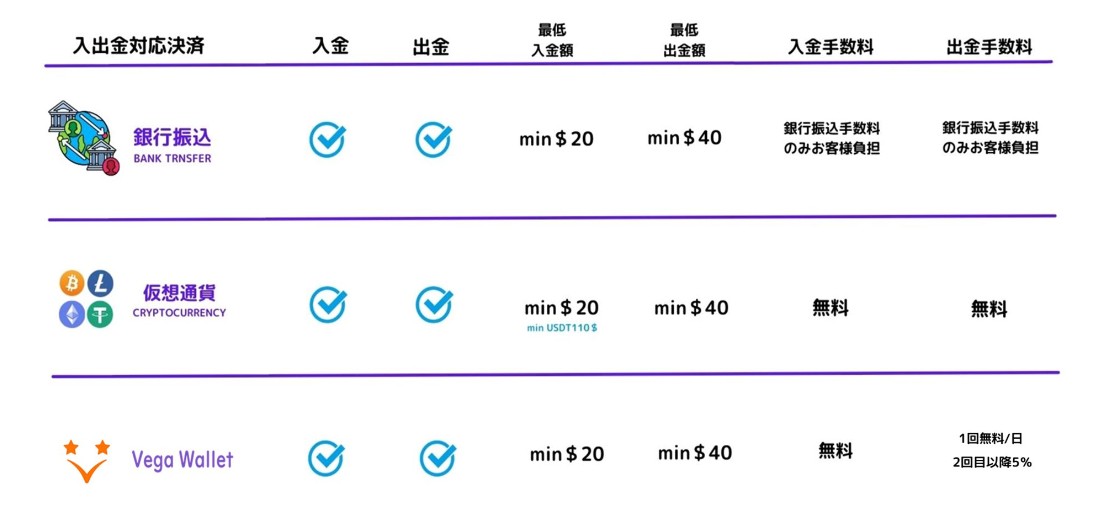This screenshot has height=527, width=1097.
Task: Click the Ethereum coin icon
Action: coord(71,314)
